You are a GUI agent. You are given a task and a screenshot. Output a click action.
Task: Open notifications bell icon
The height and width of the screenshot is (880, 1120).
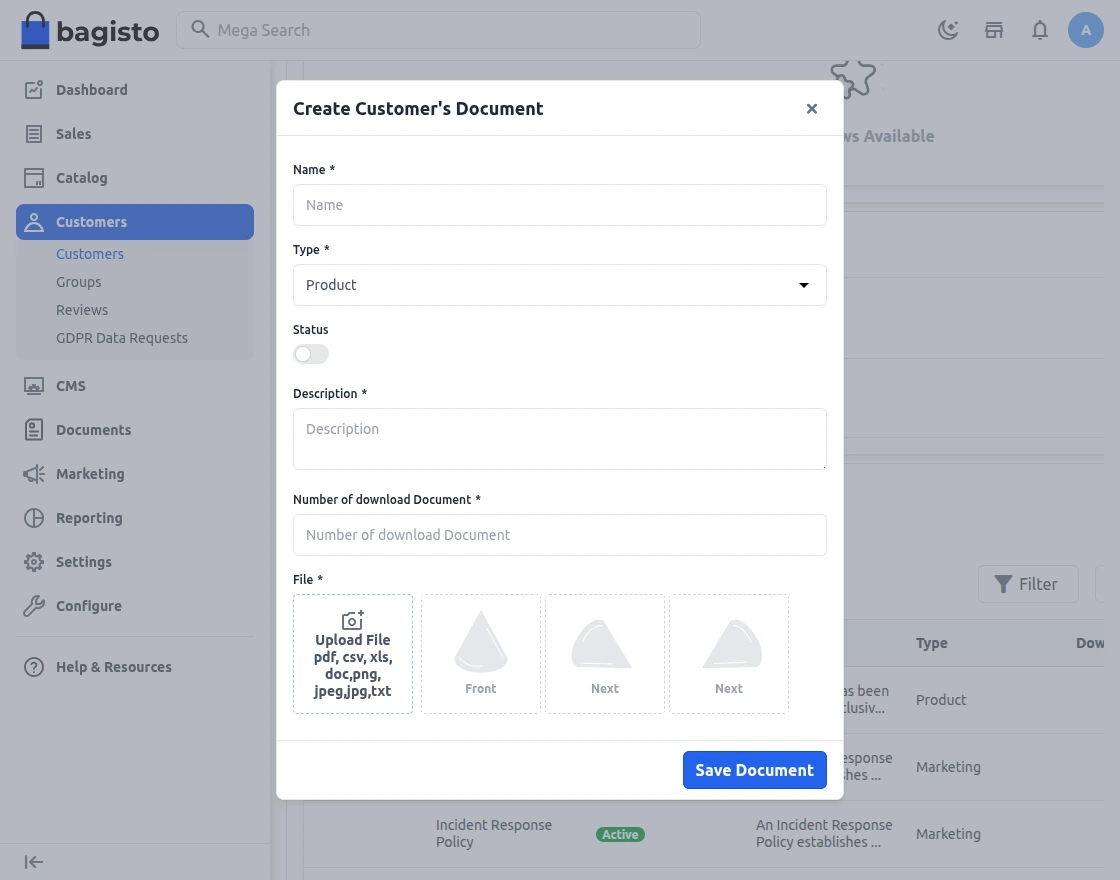tap(1040, 30)
